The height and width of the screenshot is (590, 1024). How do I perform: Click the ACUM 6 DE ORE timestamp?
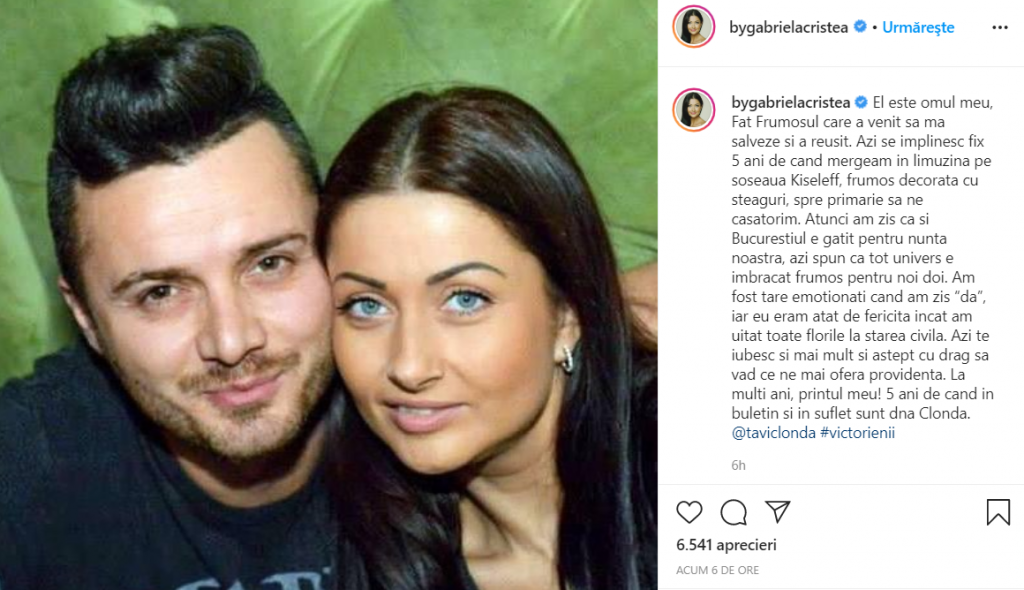pos(717,570)
